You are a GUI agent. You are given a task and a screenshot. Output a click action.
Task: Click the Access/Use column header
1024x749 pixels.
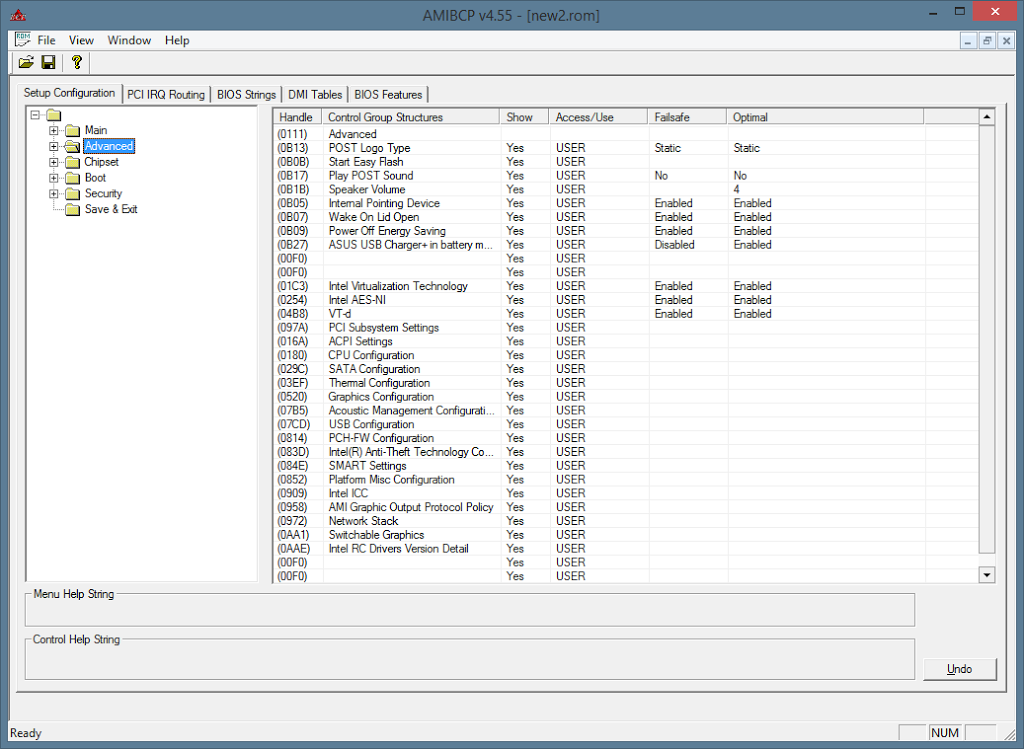tap(598, 117)
